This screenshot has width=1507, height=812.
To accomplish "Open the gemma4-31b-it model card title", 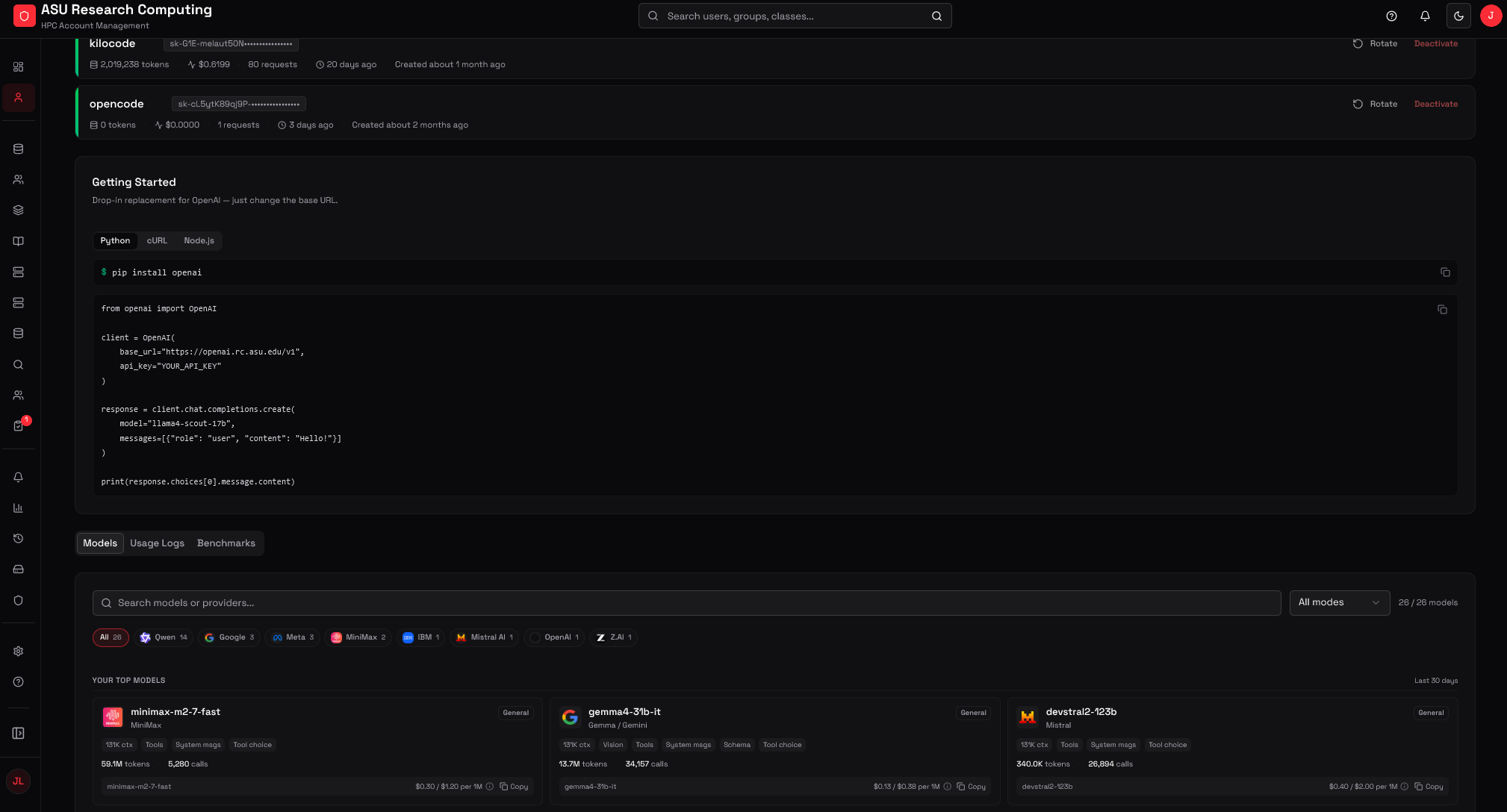I will click(624, 712).
